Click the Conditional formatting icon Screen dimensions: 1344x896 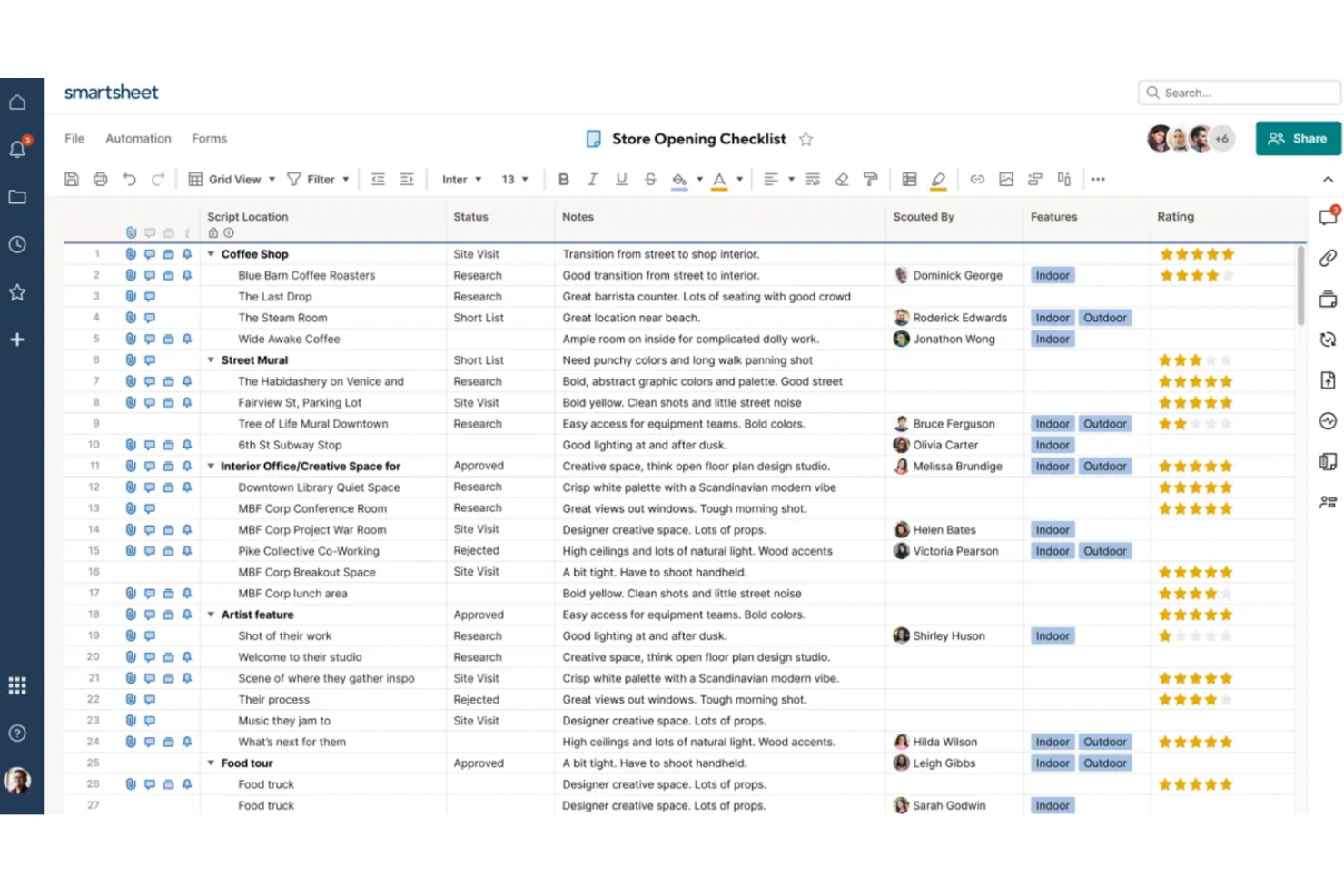[909, 180]
